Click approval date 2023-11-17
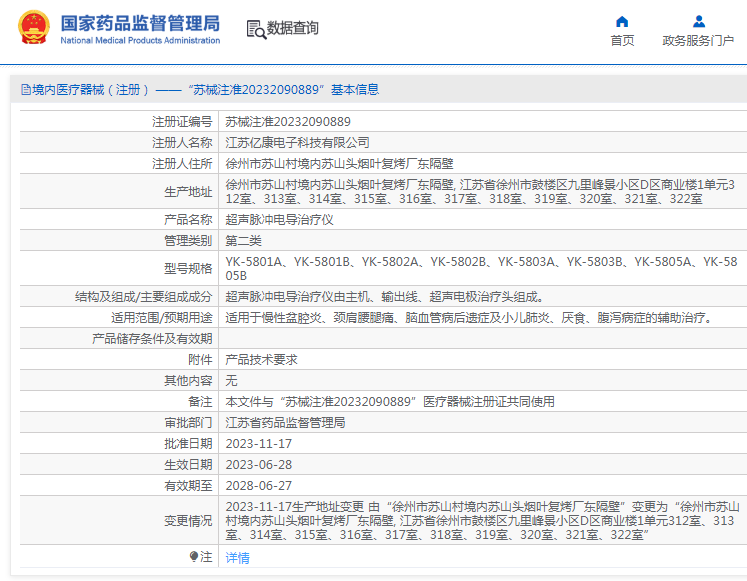The height and width of the screenshot is (581, 747). (x=258, y=443)
